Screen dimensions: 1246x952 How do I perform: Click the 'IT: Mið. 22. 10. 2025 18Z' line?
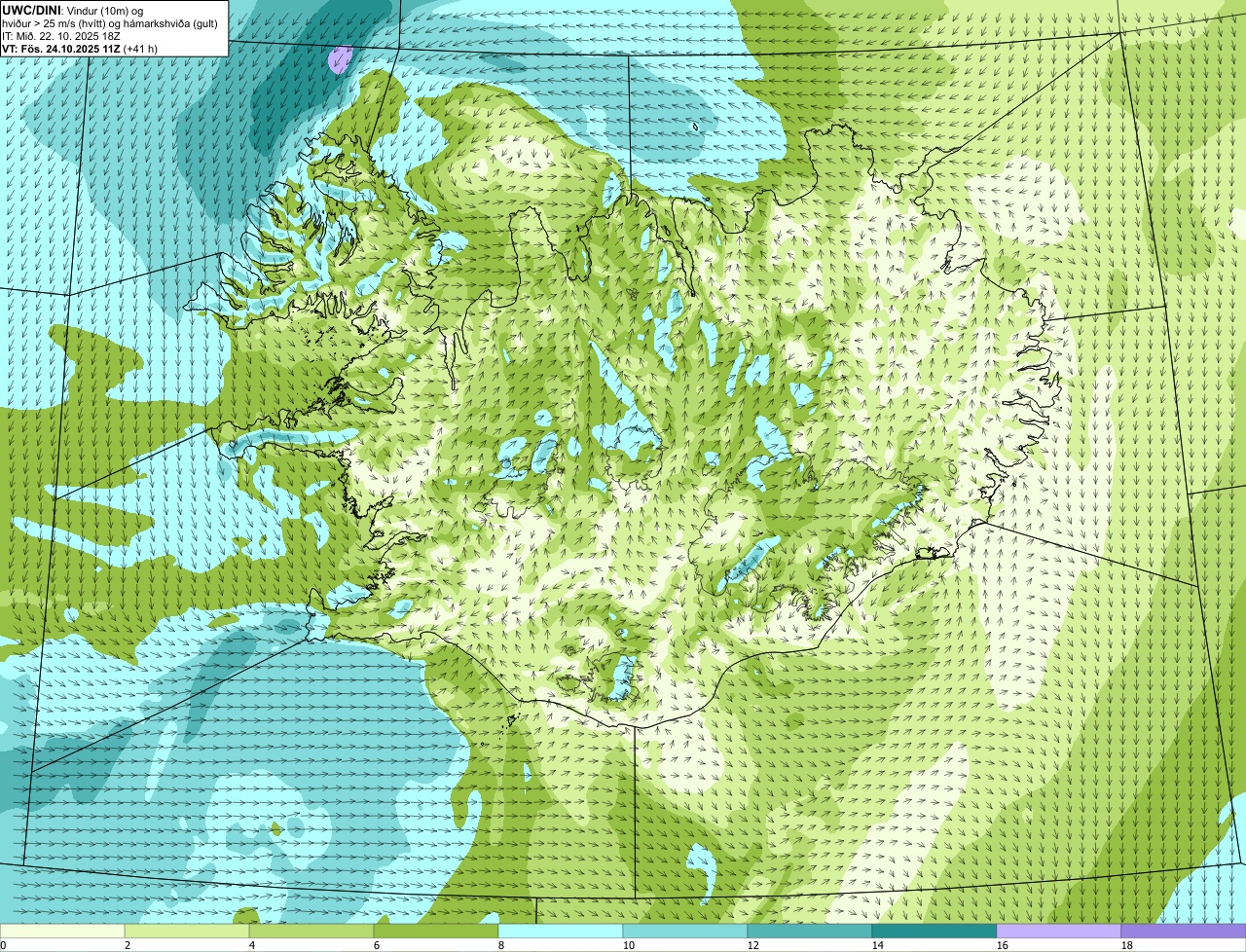(61, 35)
